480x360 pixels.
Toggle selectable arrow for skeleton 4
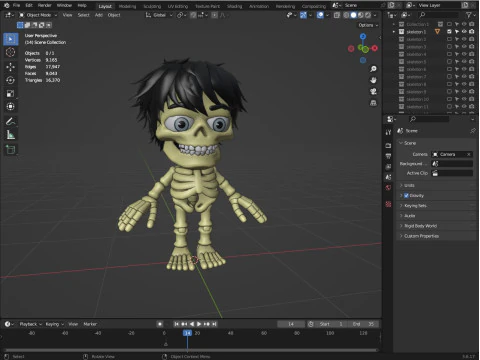pos(457,54)
